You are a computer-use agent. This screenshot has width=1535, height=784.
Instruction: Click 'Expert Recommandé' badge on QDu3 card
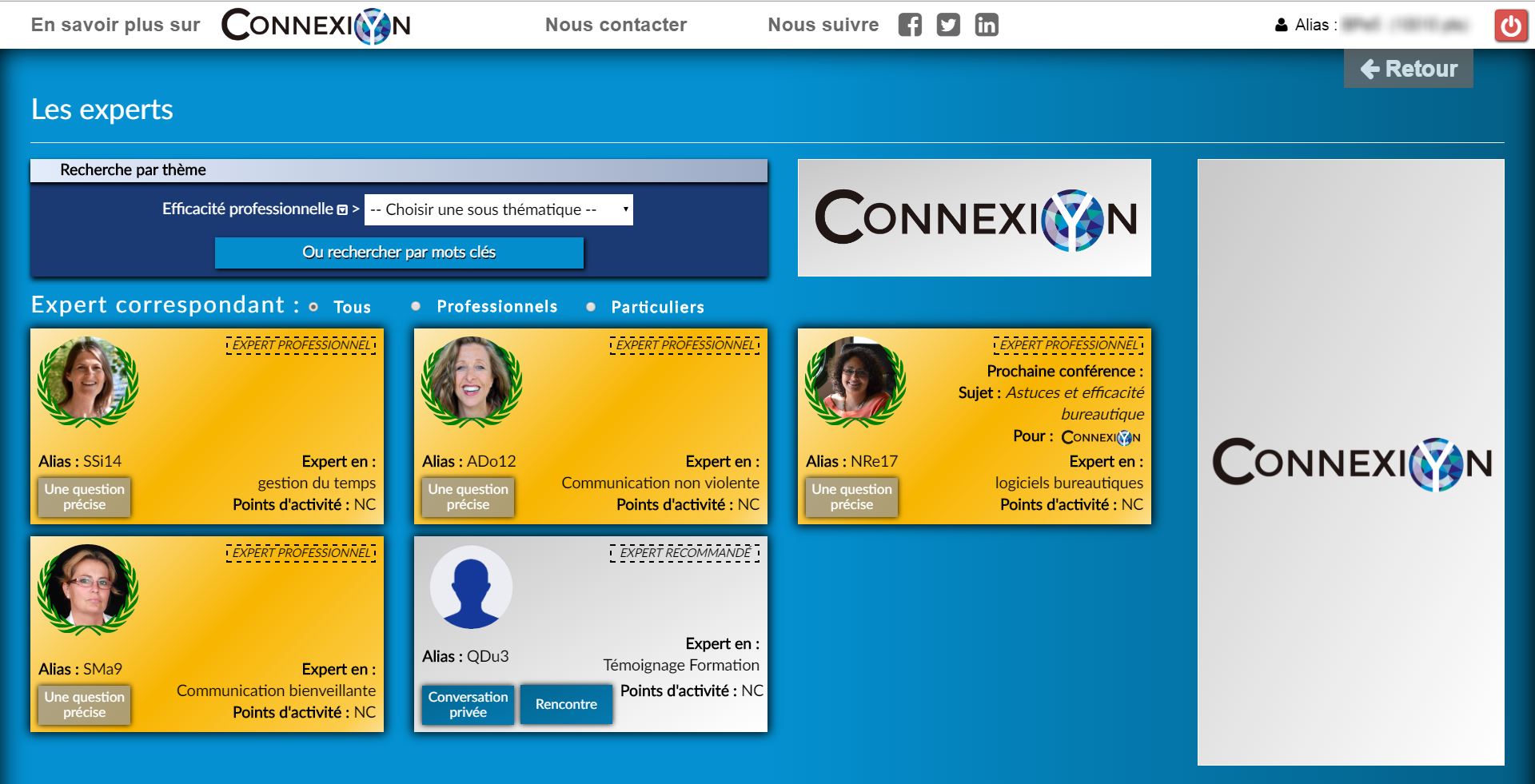point(685,553)
